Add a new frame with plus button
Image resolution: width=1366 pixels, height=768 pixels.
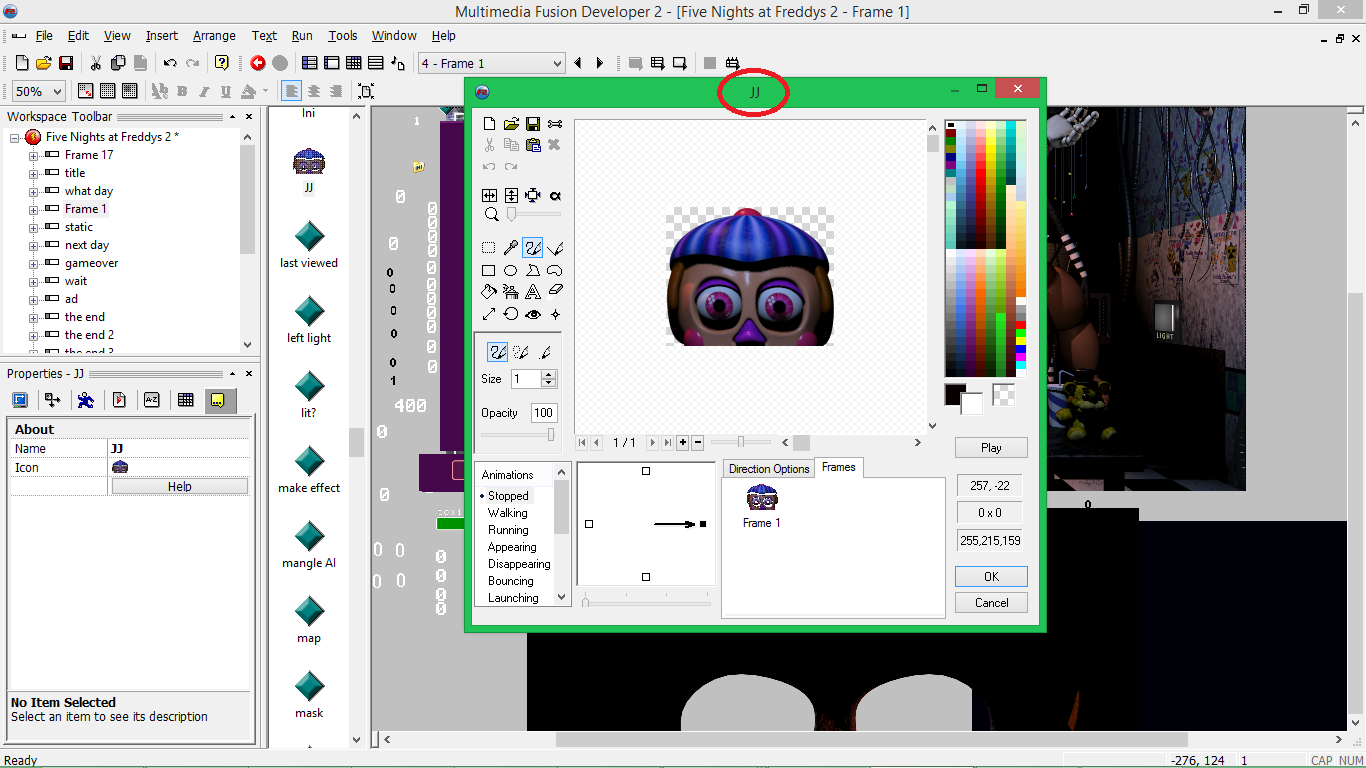(x=683, y=442)
